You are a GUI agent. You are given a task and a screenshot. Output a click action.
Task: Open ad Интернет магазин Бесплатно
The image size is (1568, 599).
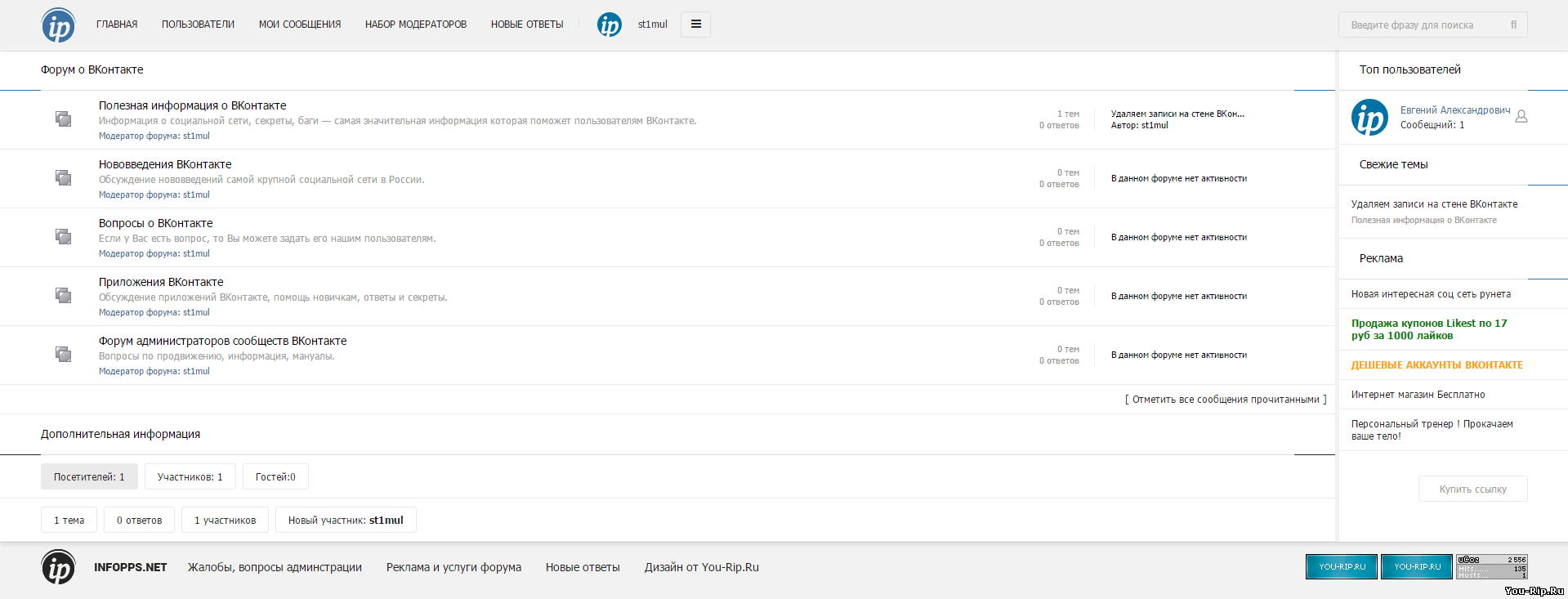coord(1418,395)
